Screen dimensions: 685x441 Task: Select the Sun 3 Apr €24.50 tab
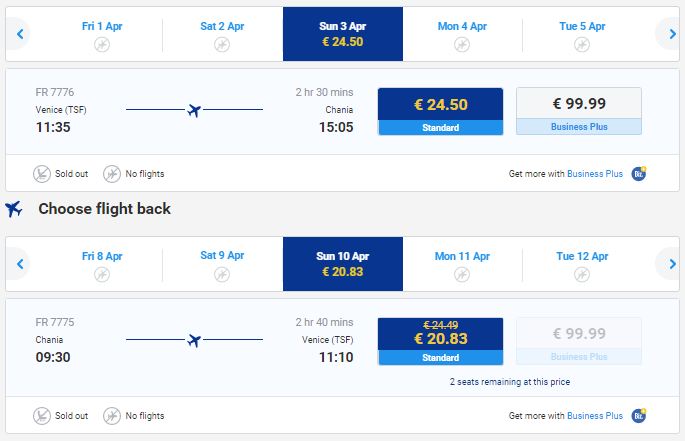(342, 34)
